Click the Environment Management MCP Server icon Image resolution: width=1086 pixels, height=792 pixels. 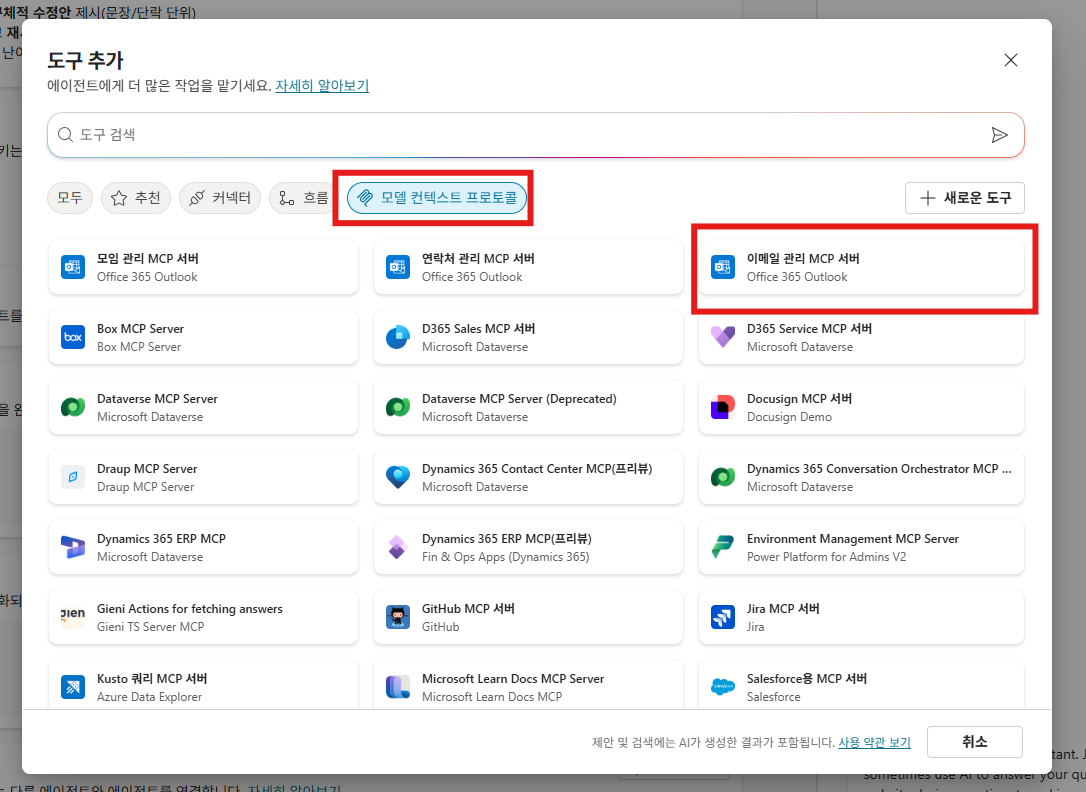tap(722, 547)
